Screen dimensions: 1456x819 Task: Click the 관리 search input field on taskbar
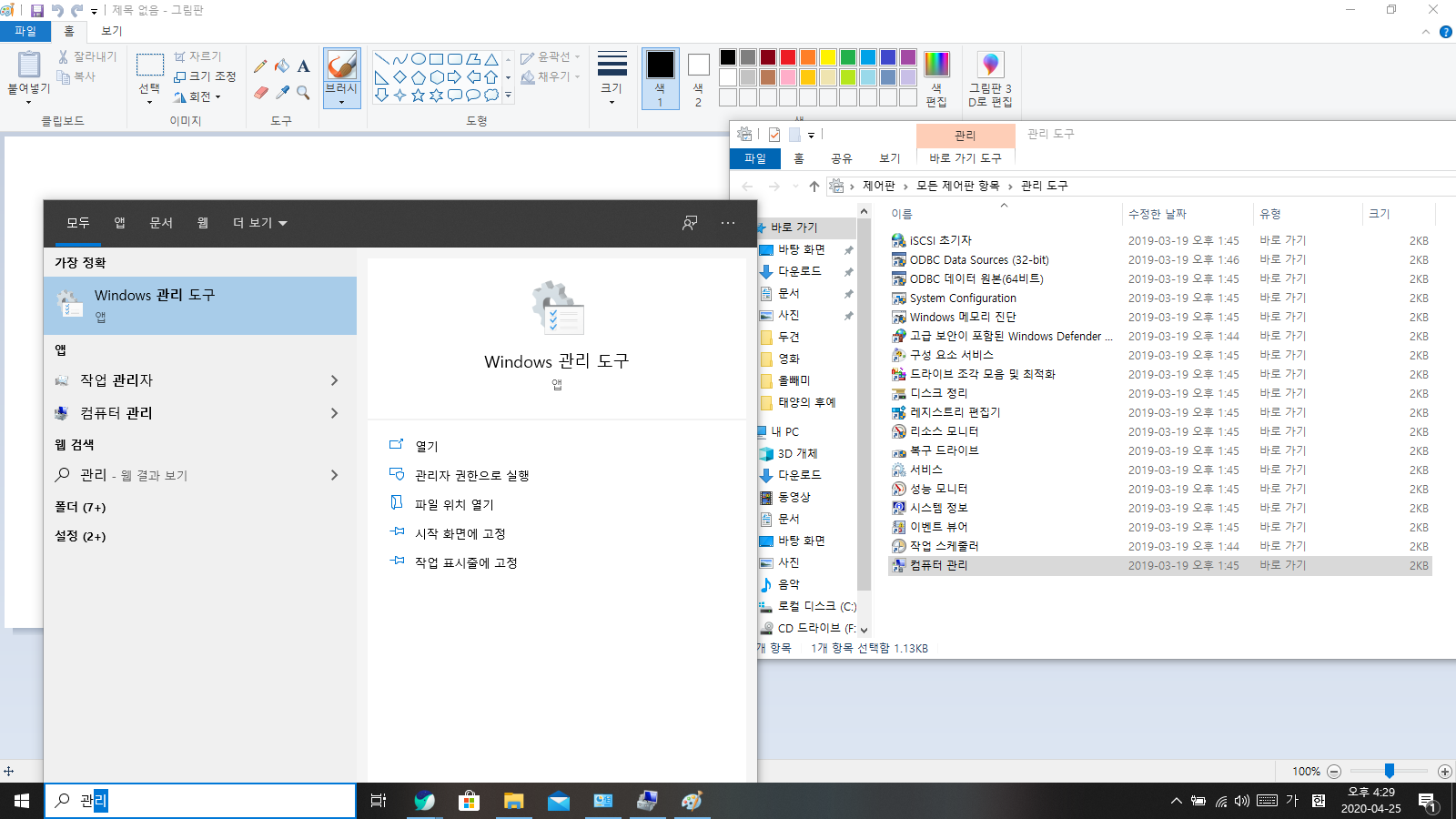point(200,801)
